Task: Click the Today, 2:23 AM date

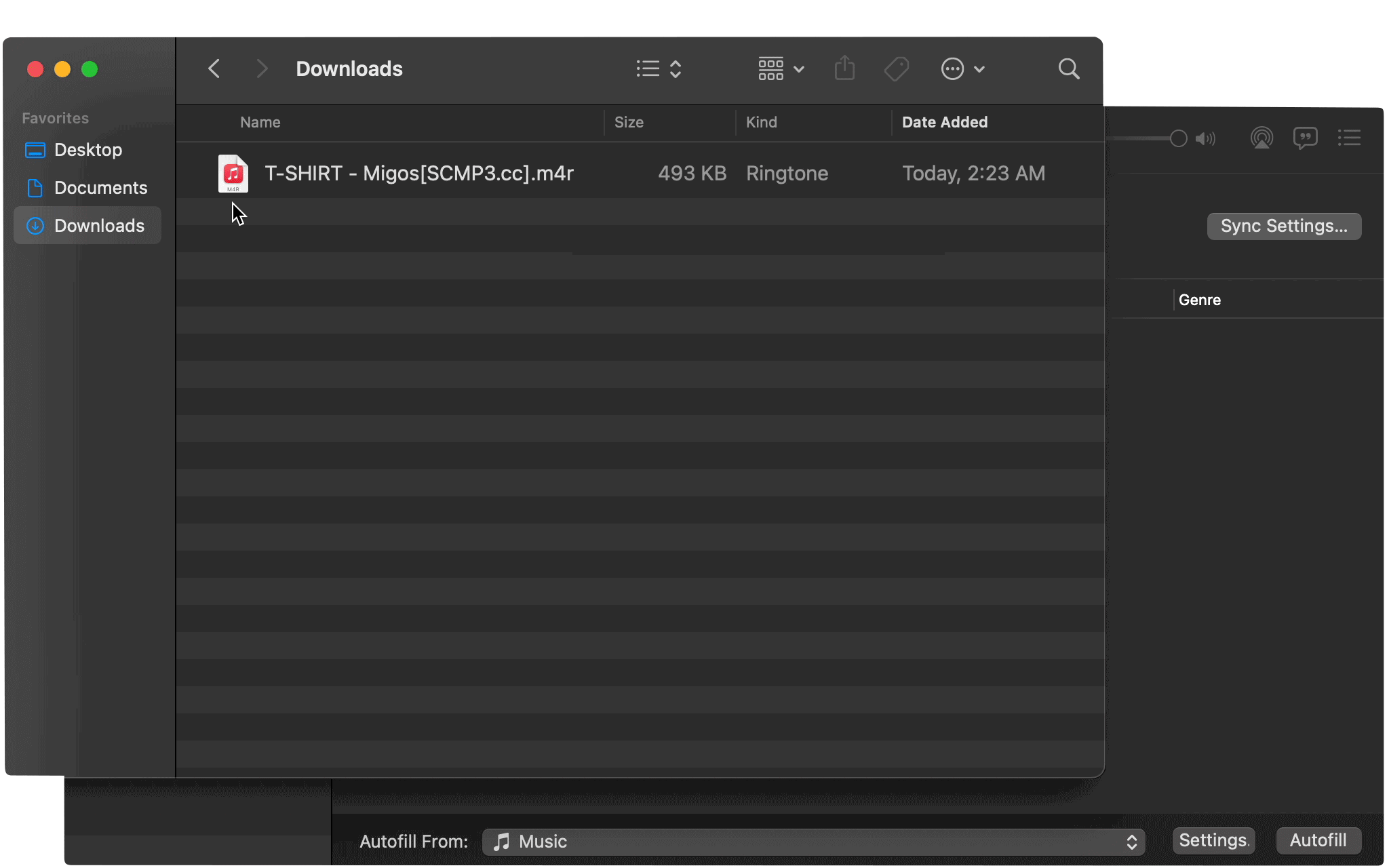Action: 973,174
